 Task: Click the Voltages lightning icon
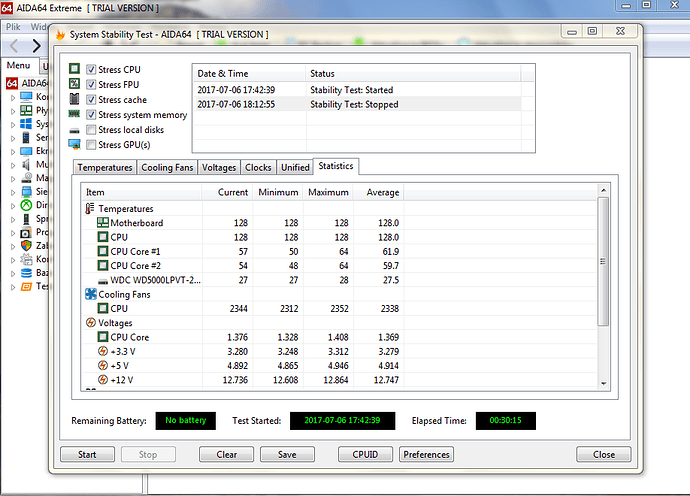[x=91, y=323]
